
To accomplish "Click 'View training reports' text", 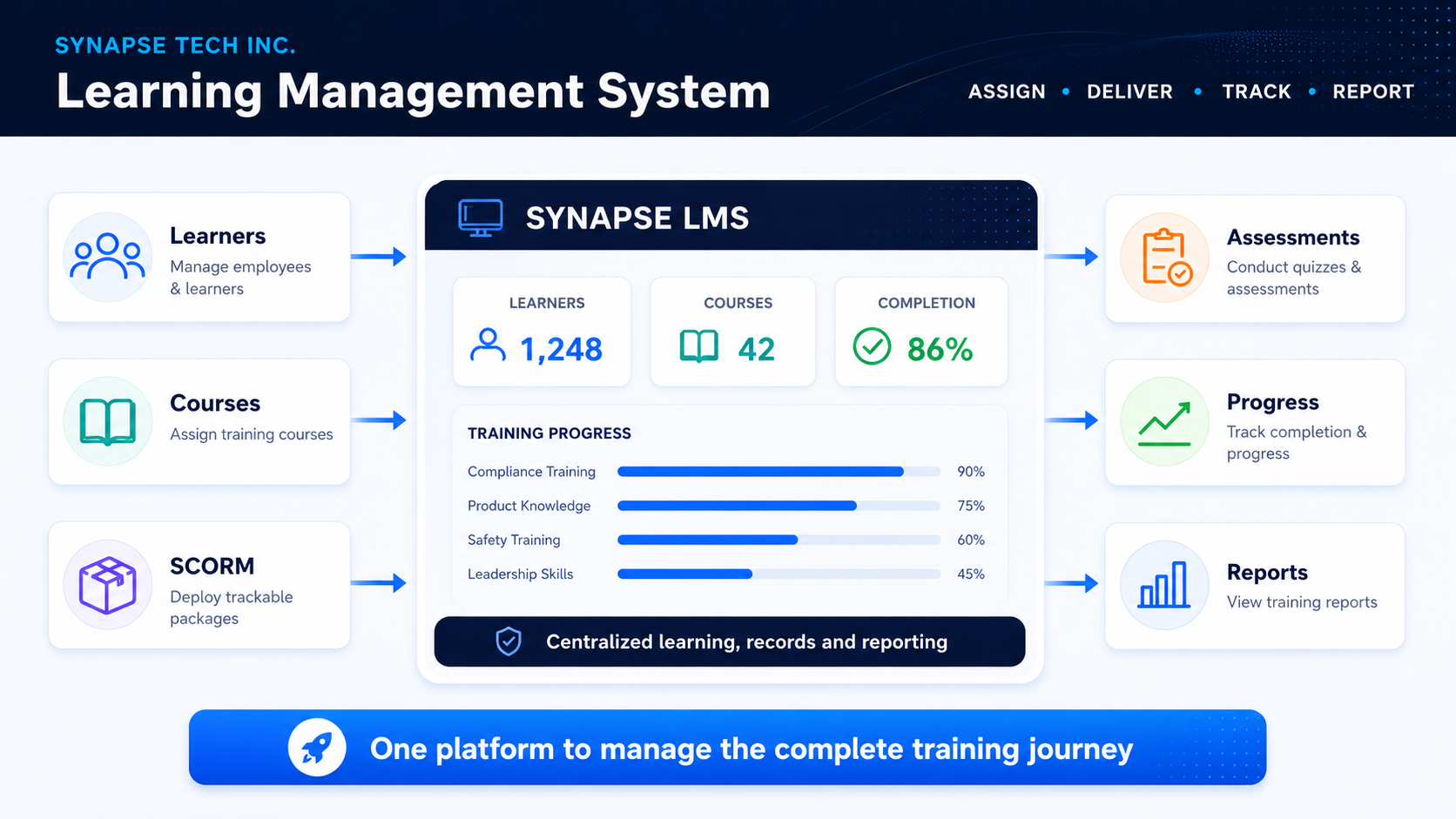I will tap(1302, 602).
